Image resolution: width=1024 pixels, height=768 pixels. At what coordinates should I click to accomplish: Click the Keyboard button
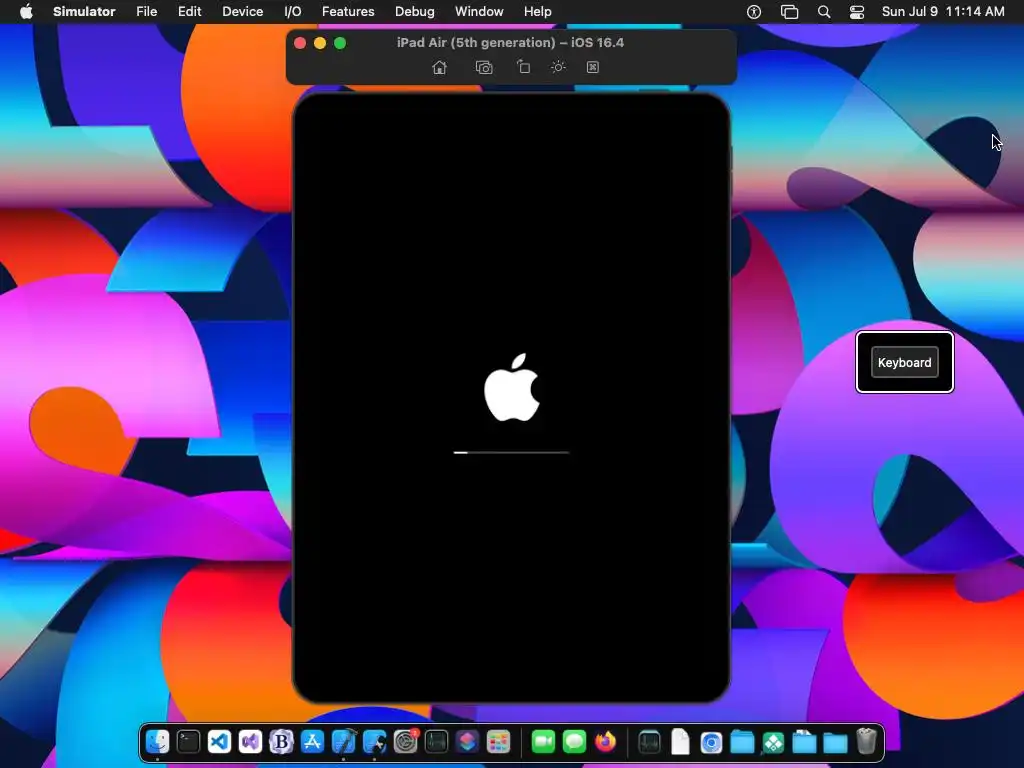904,362
